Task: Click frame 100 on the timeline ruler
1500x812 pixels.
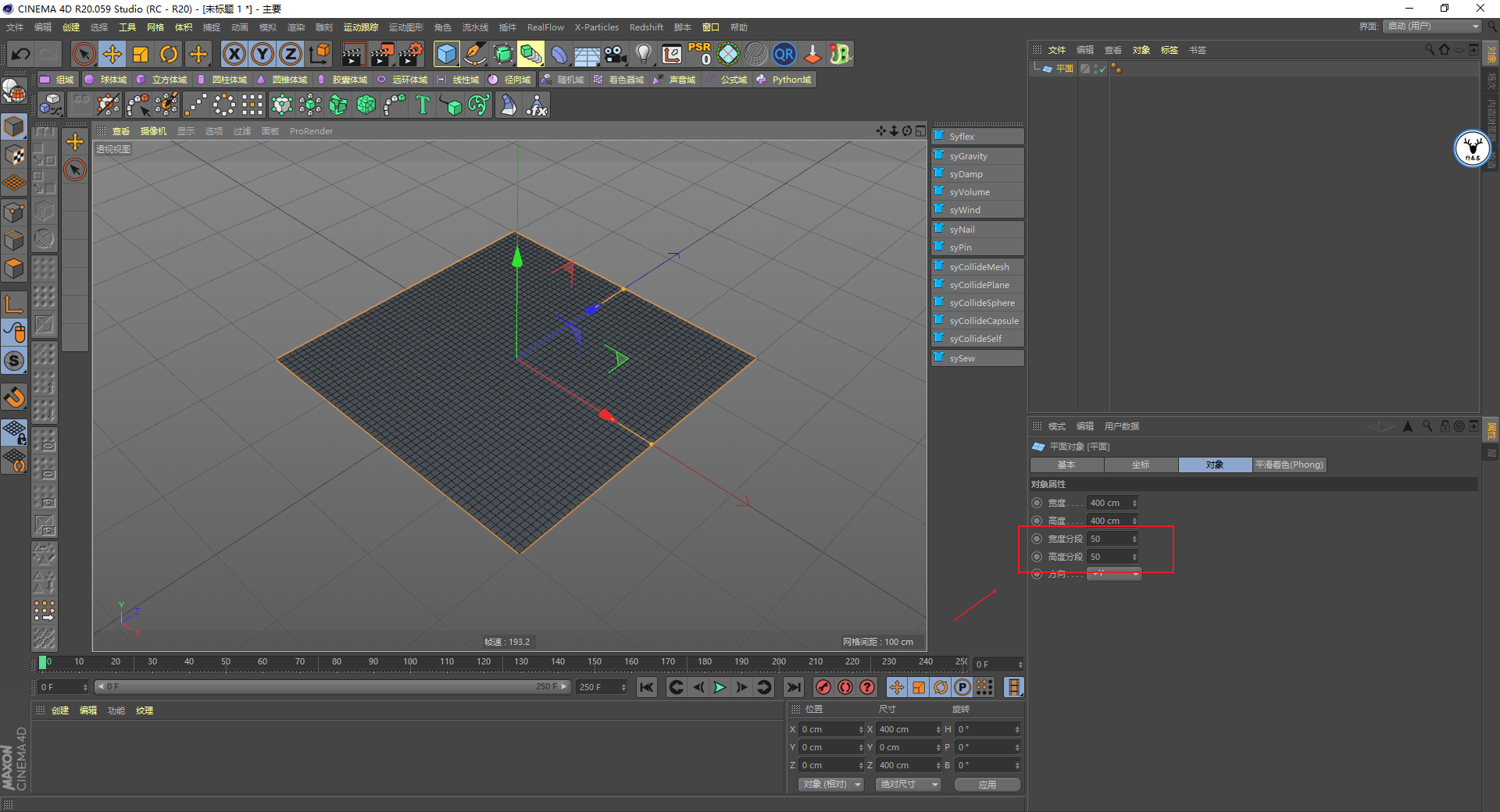Action: 410,662
